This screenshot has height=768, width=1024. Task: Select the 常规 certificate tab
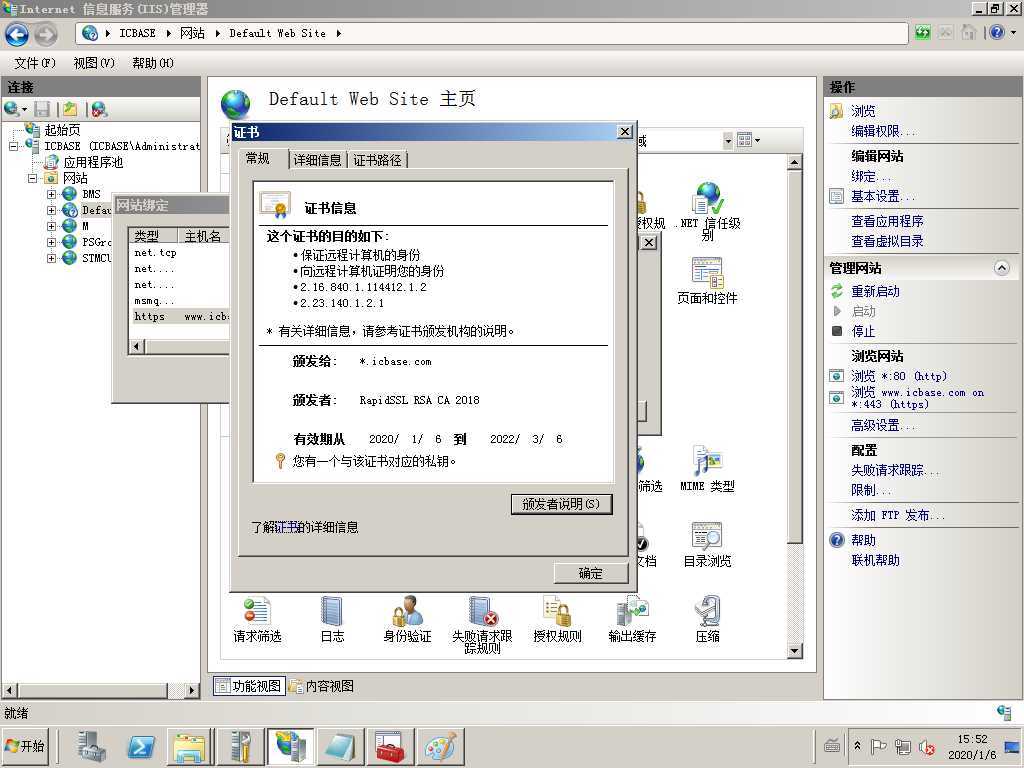click(258, 159)
